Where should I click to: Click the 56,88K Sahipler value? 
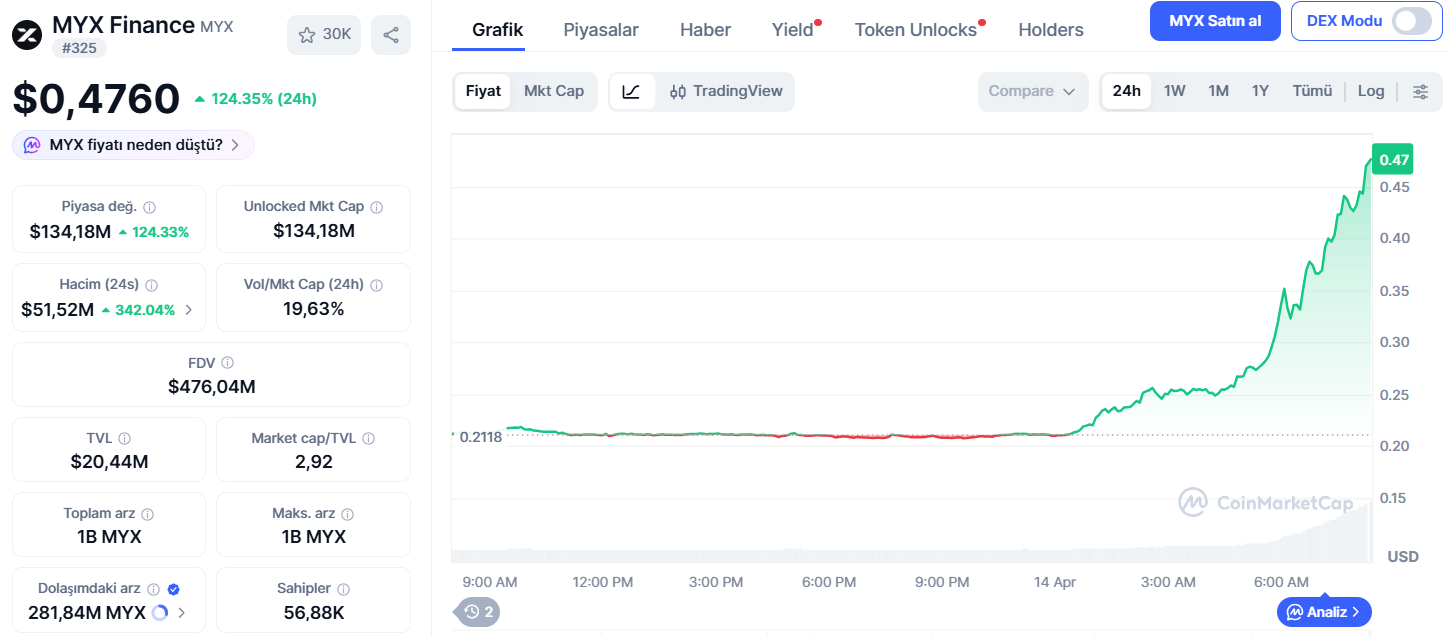[313, 612]
